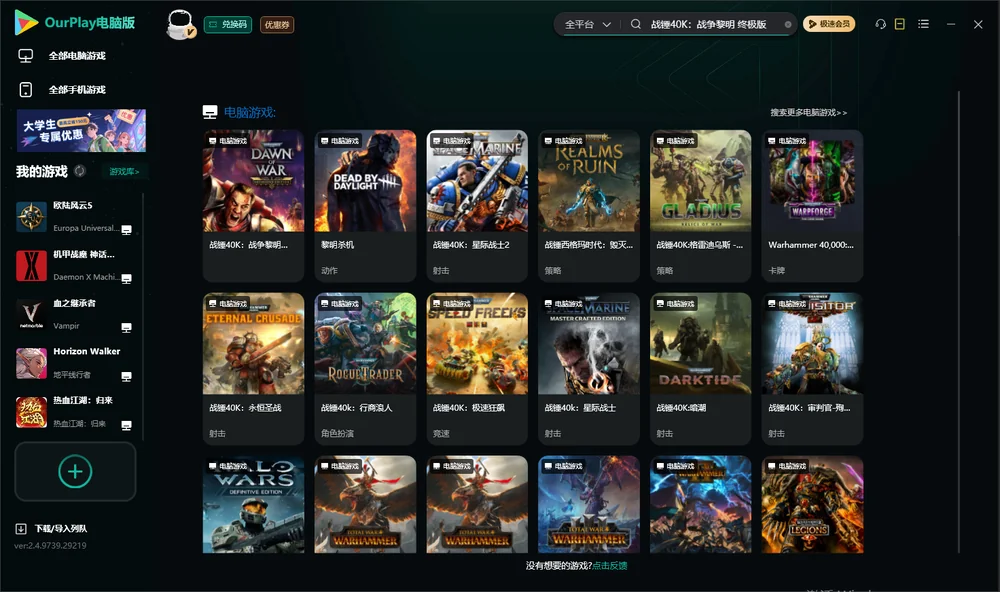Image resolution: width=1000 pixels, height=592 pixels.
Task: Open 热血江湖: 归来 game icon in my games
Action: [31, 412]
